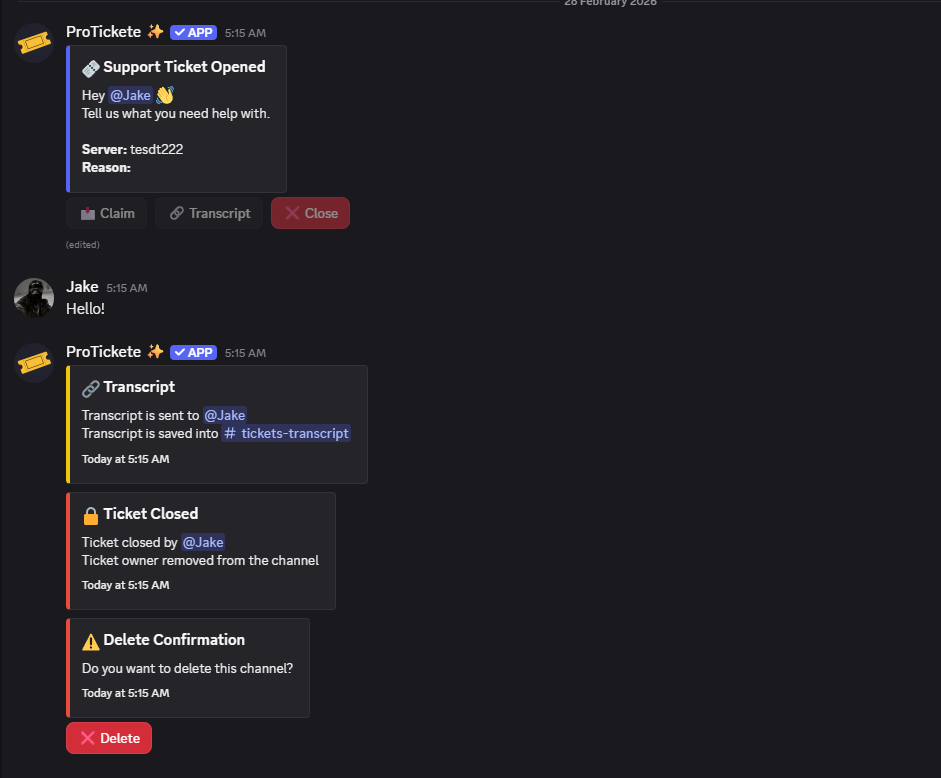Open the ticket Transcript button
941x778 pixels.
tap(209, 213)
